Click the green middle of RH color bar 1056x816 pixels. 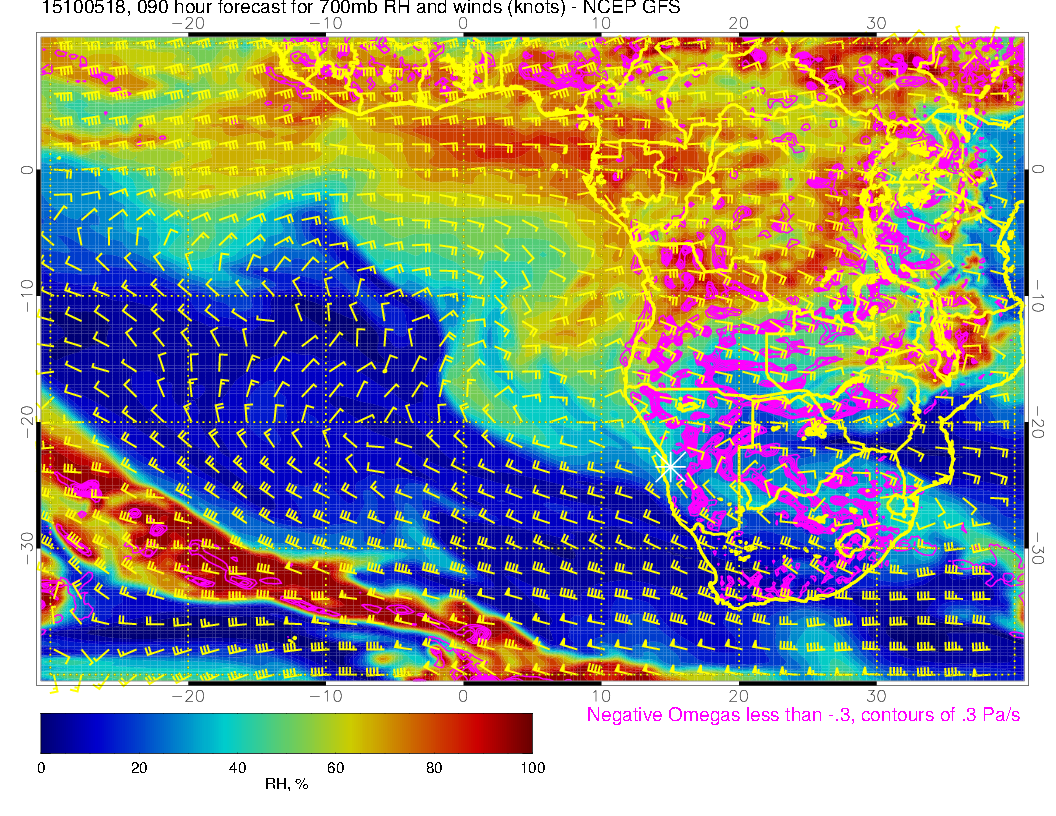coord(287,733)
